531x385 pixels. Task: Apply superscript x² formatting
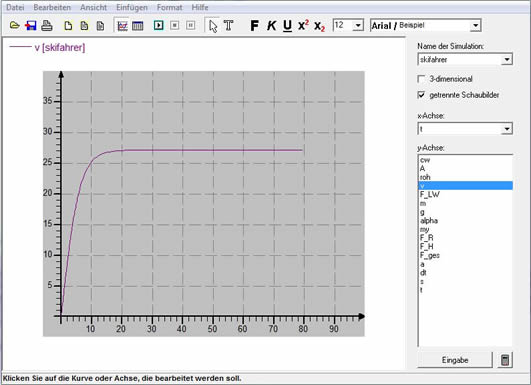pos(303,25)
